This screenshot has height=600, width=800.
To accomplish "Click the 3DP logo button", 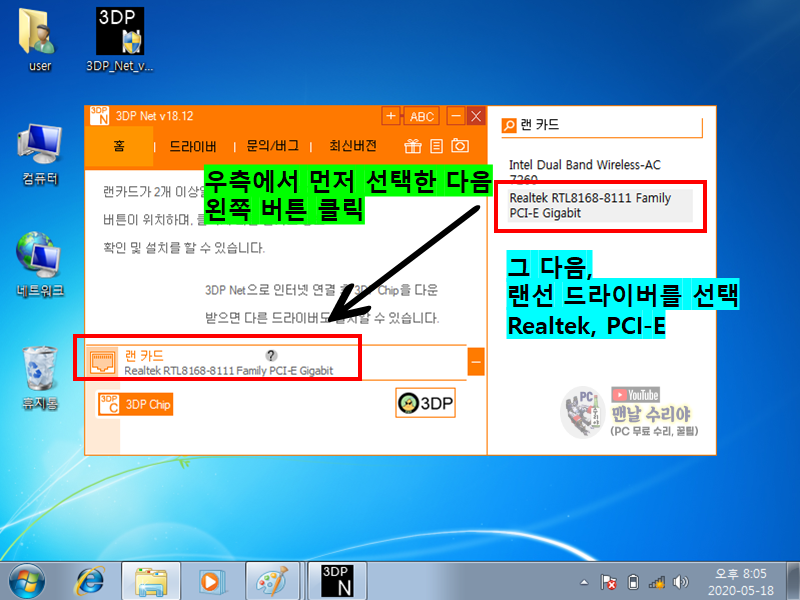I will pyautogui.click(x=426, y=404).
